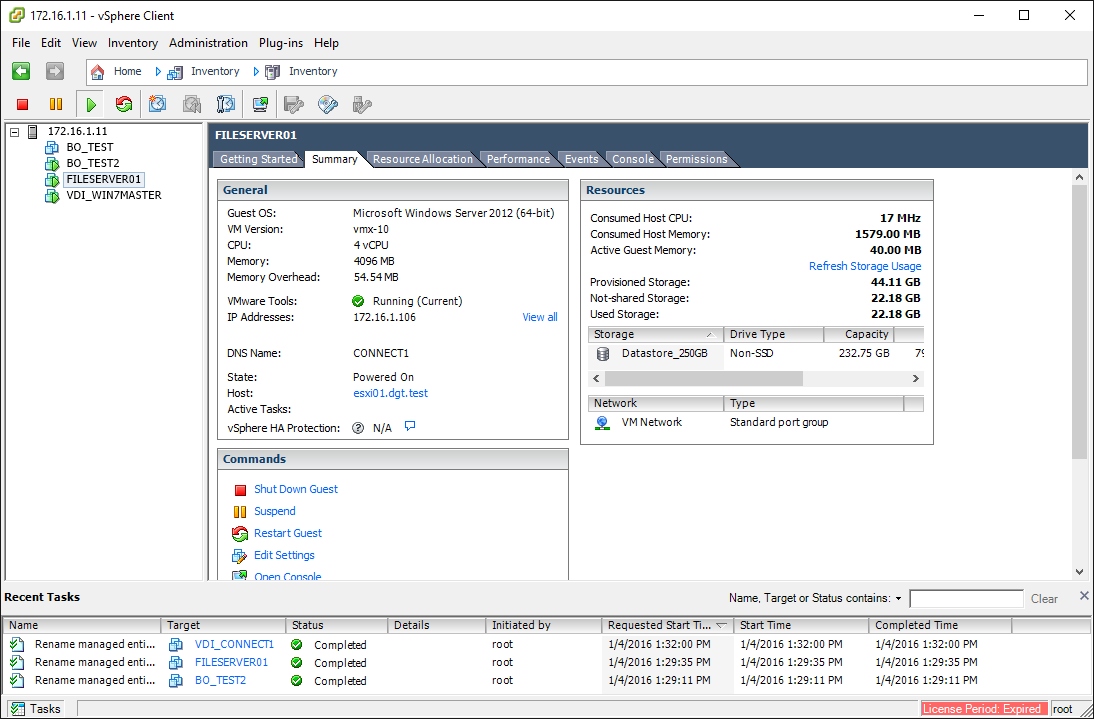
Task: Open the Plug-ins menu
Action: 280,43
